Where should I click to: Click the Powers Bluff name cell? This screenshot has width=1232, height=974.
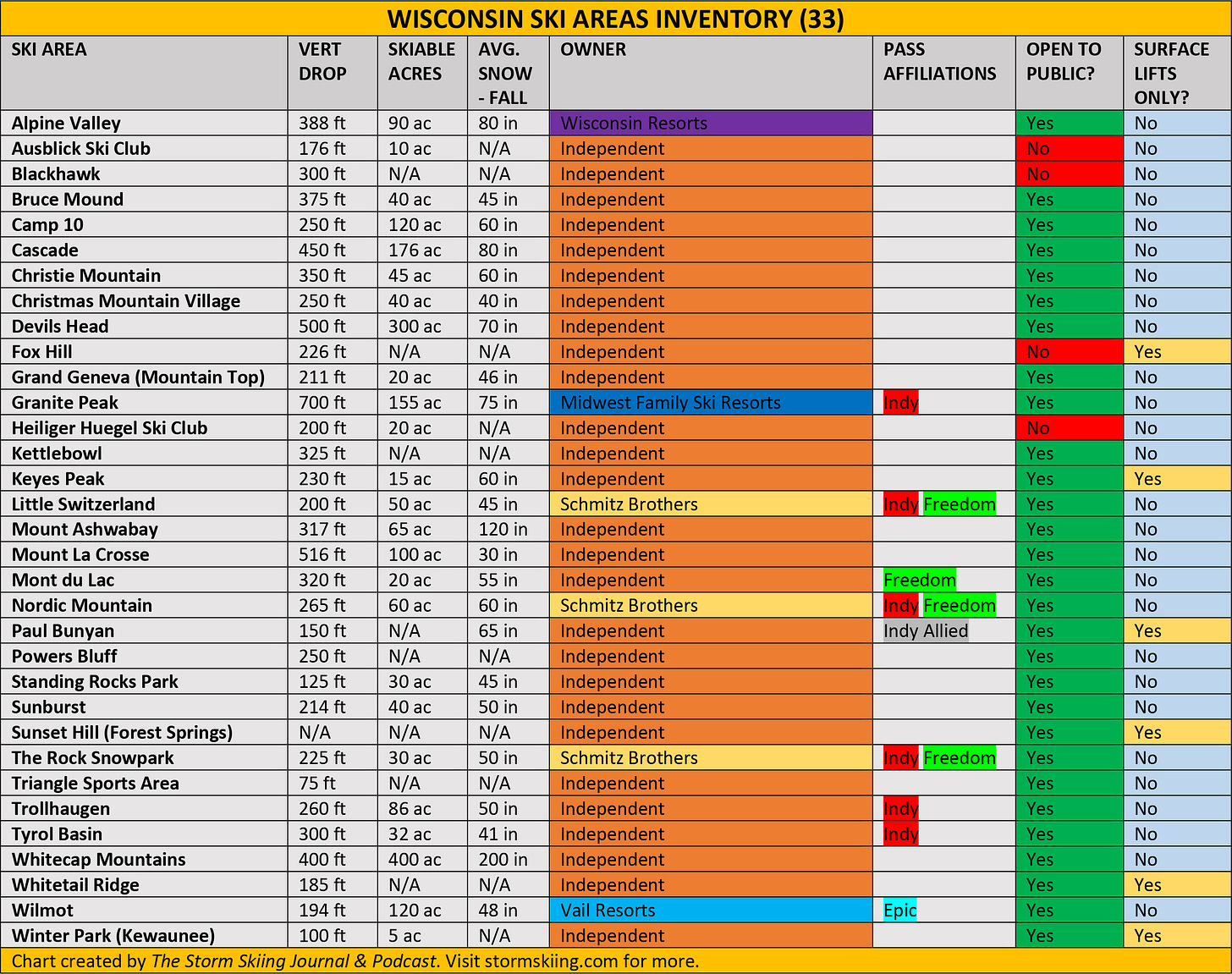coord(144,656)
